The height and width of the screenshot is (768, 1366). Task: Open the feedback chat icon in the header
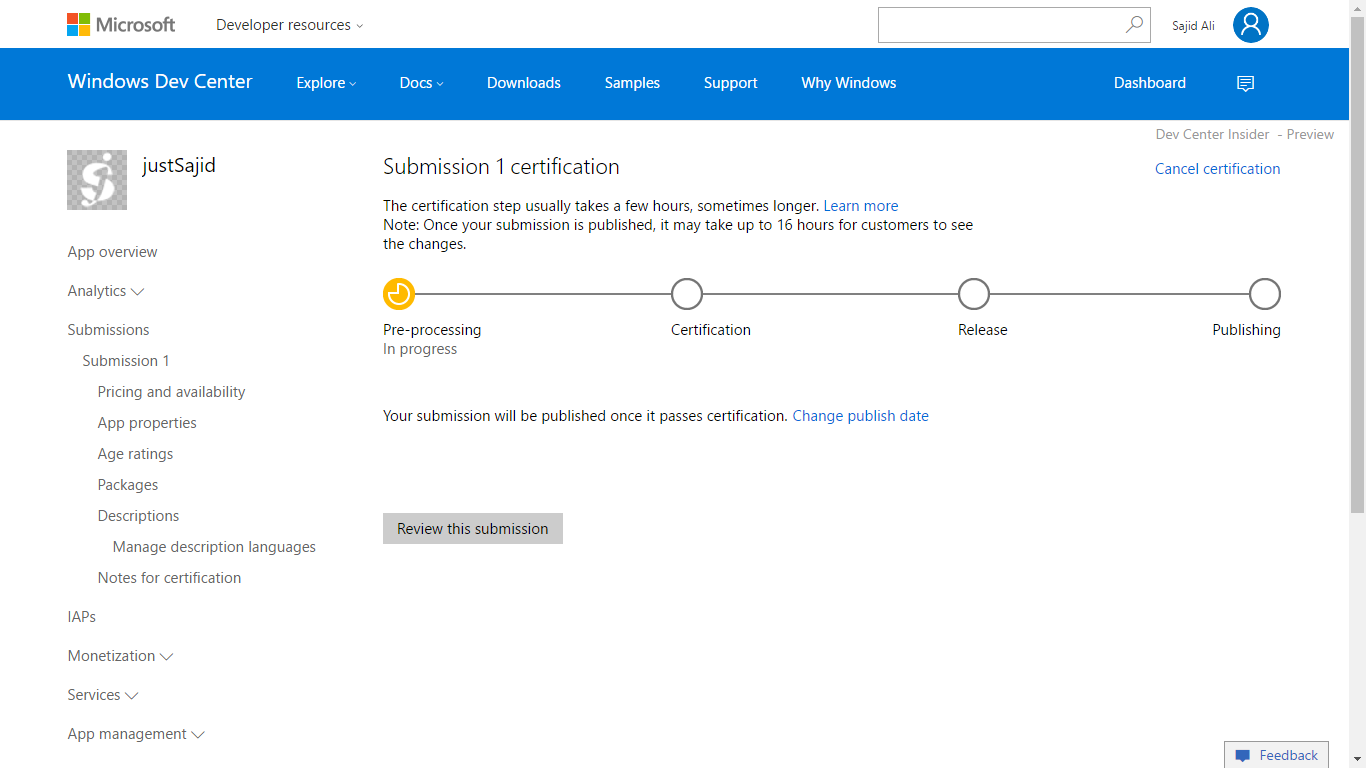click(1245, 84)
